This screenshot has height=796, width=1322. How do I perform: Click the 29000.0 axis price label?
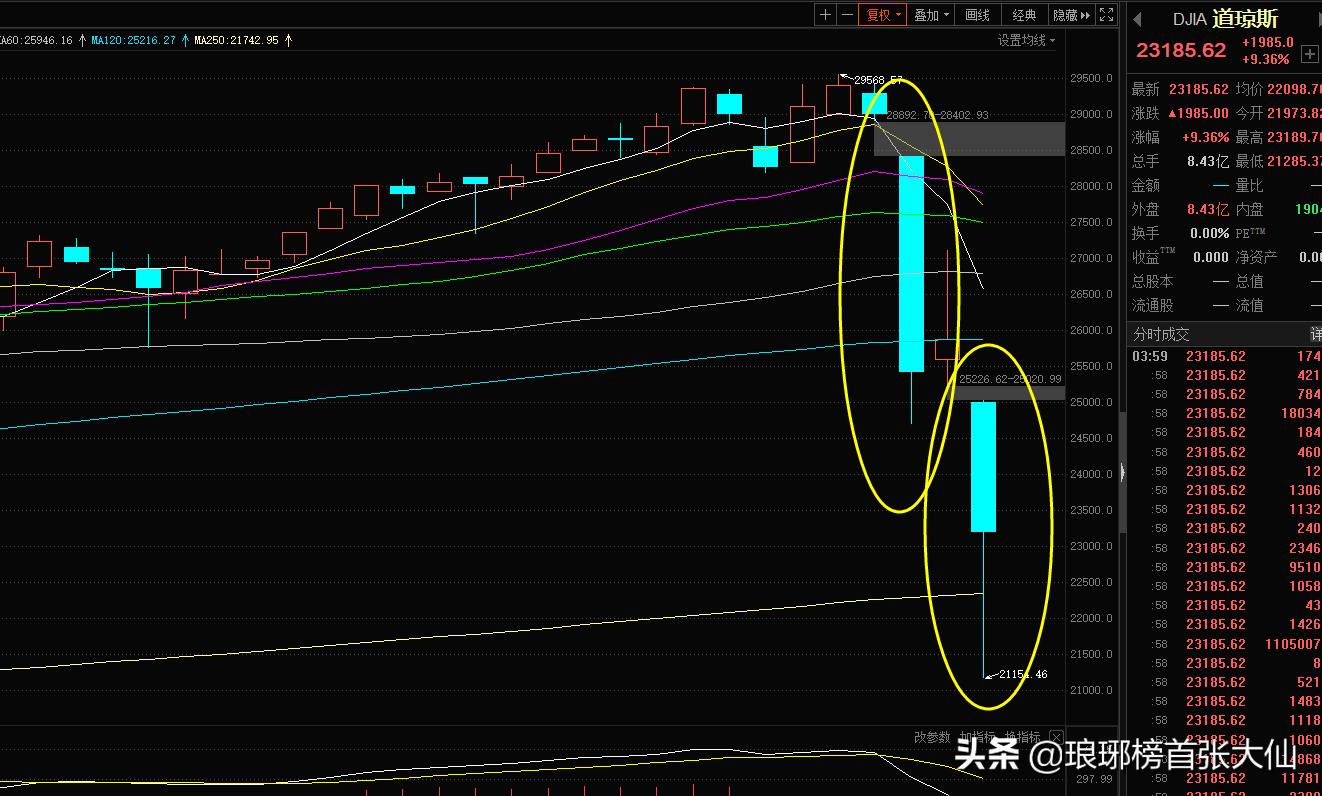click(1091, 114)
